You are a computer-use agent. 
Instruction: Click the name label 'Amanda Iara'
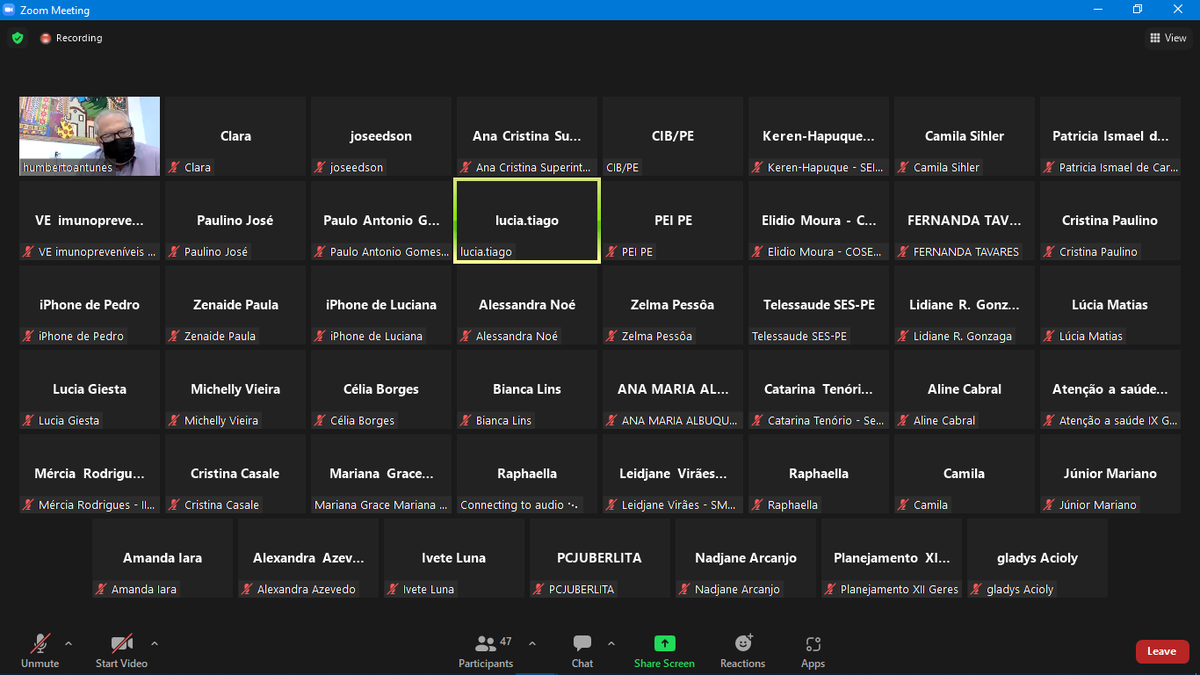tap(144, 590)
